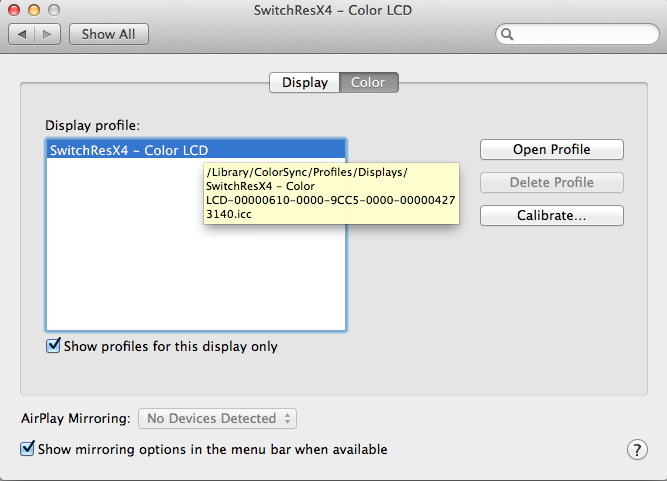Select the Color tab

point(368,82)
